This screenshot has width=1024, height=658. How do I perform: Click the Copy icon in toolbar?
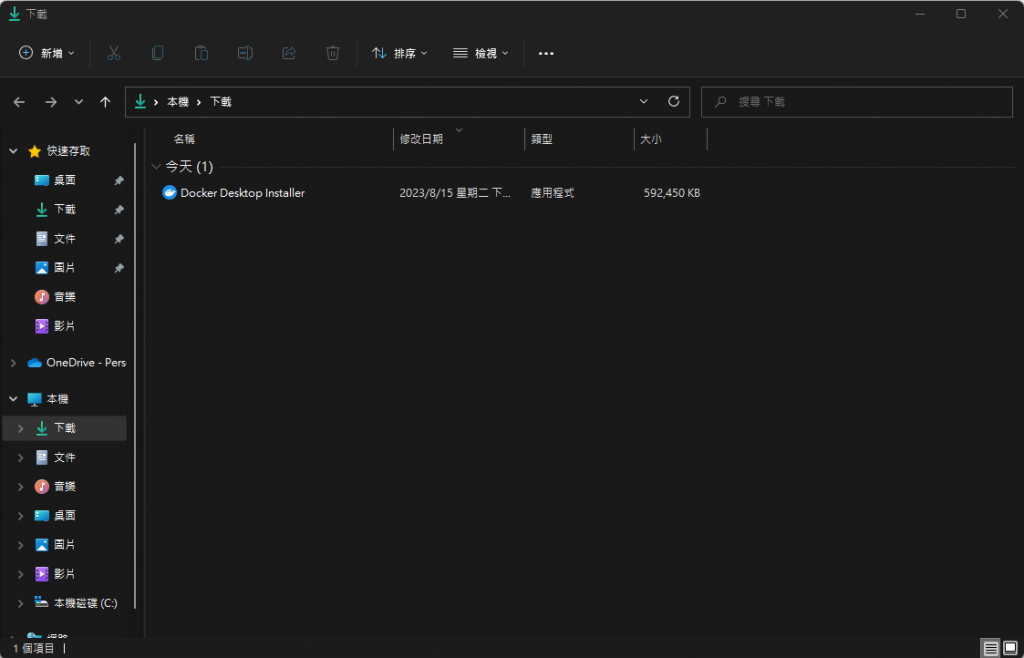pos(157,53)
